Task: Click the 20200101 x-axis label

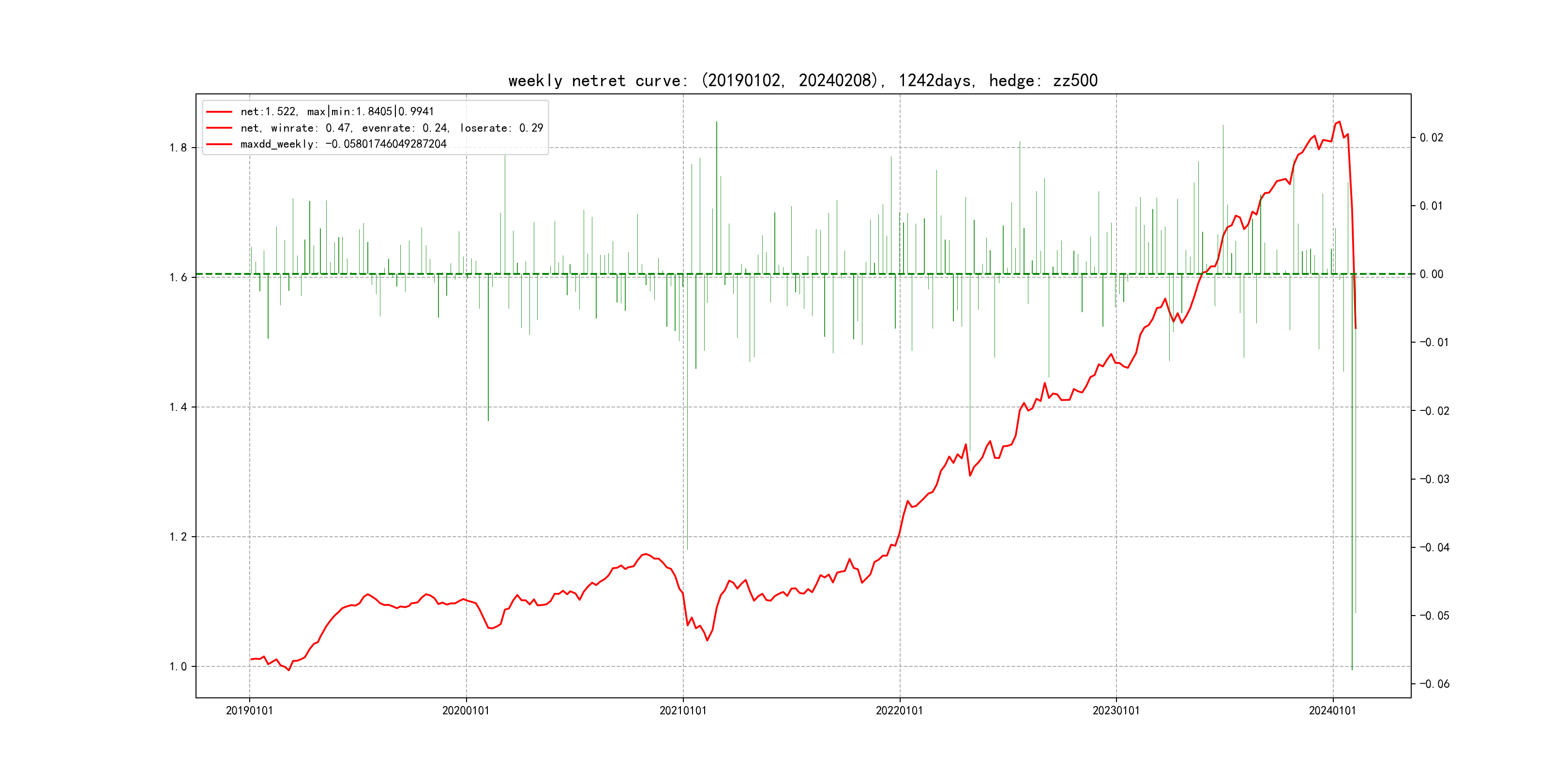Action: tap(466, 710)
